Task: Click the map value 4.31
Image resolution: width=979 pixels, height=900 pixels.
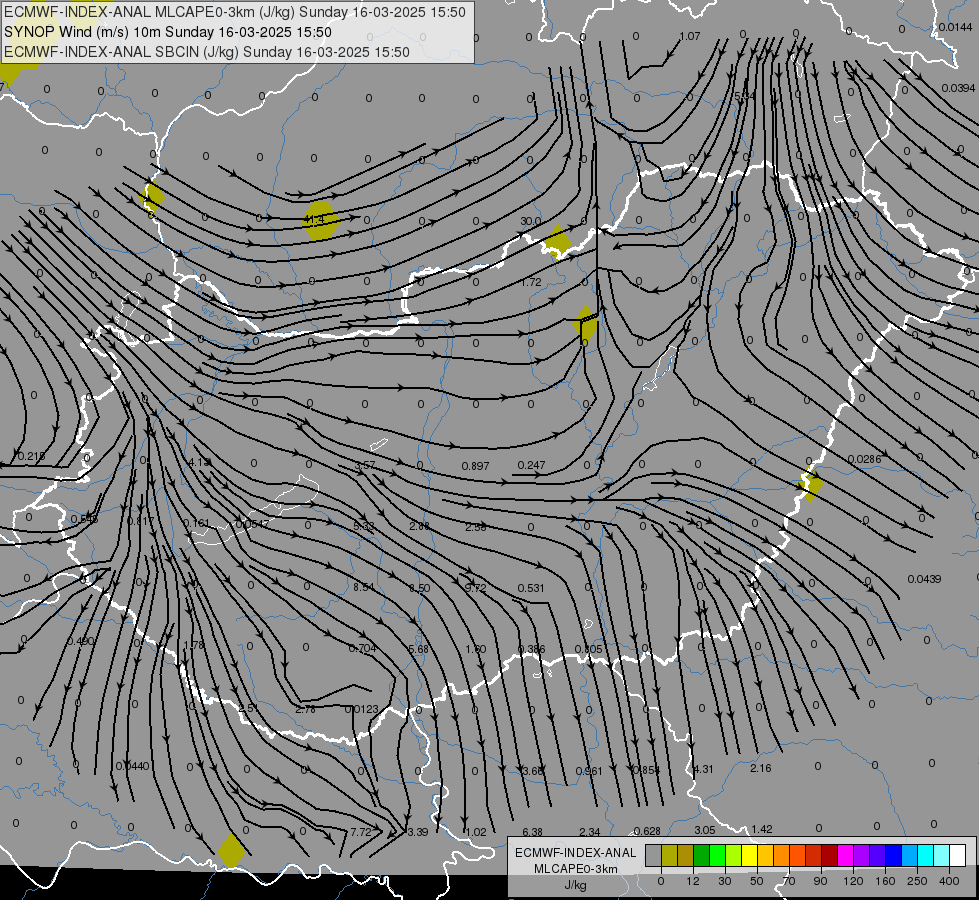Action: (x=703, y=769)
